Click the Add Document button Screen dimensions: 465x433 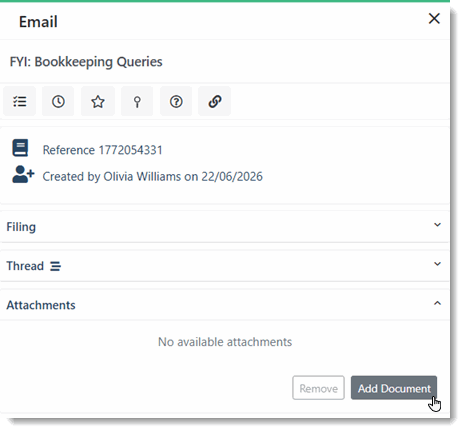point(394,388)
